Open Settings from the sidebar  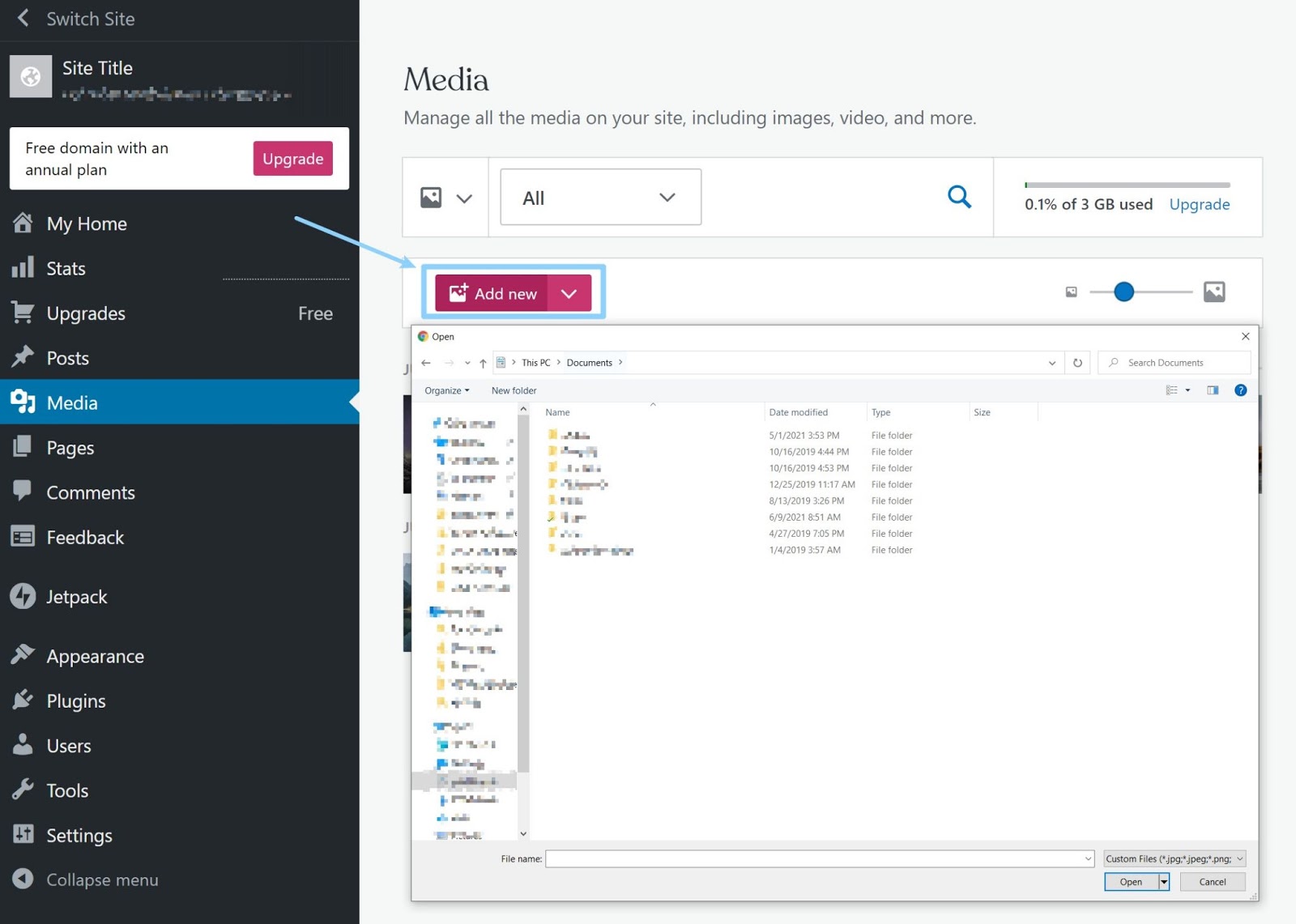point(79,835)
